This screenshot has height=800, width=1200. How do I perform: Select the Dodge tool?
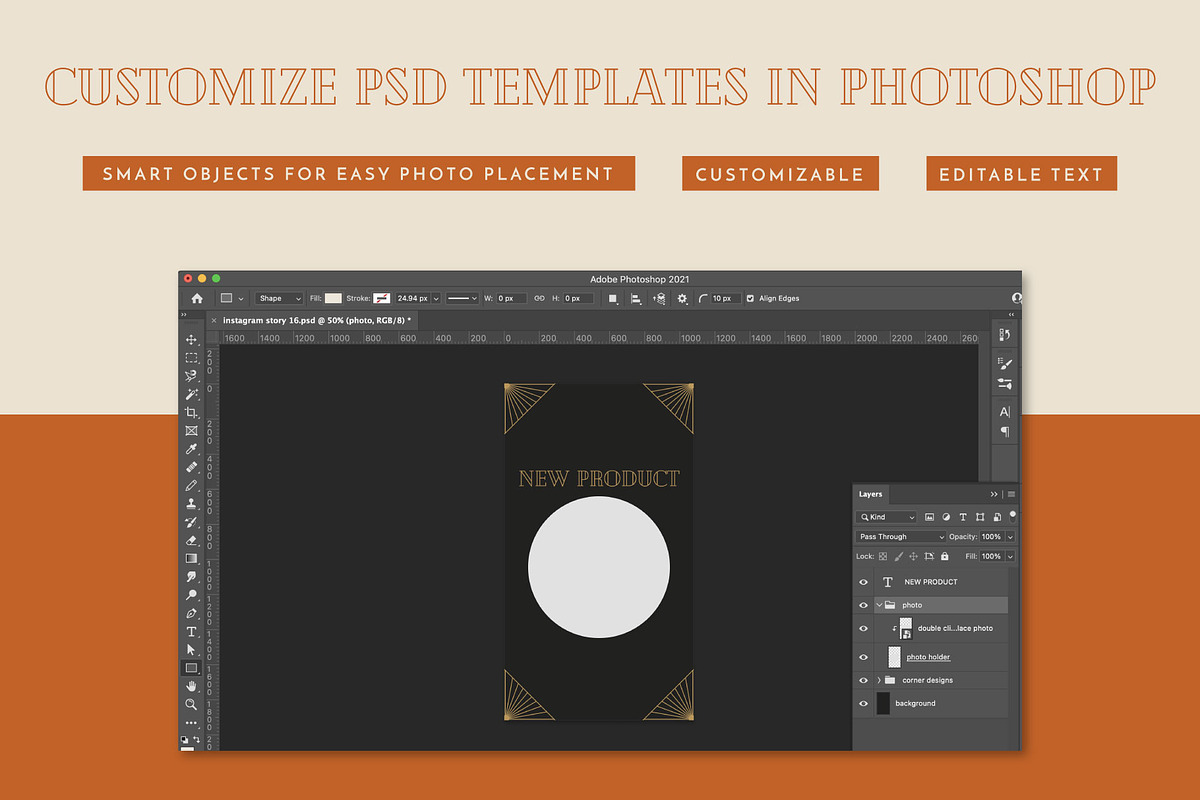pos(191,595)
